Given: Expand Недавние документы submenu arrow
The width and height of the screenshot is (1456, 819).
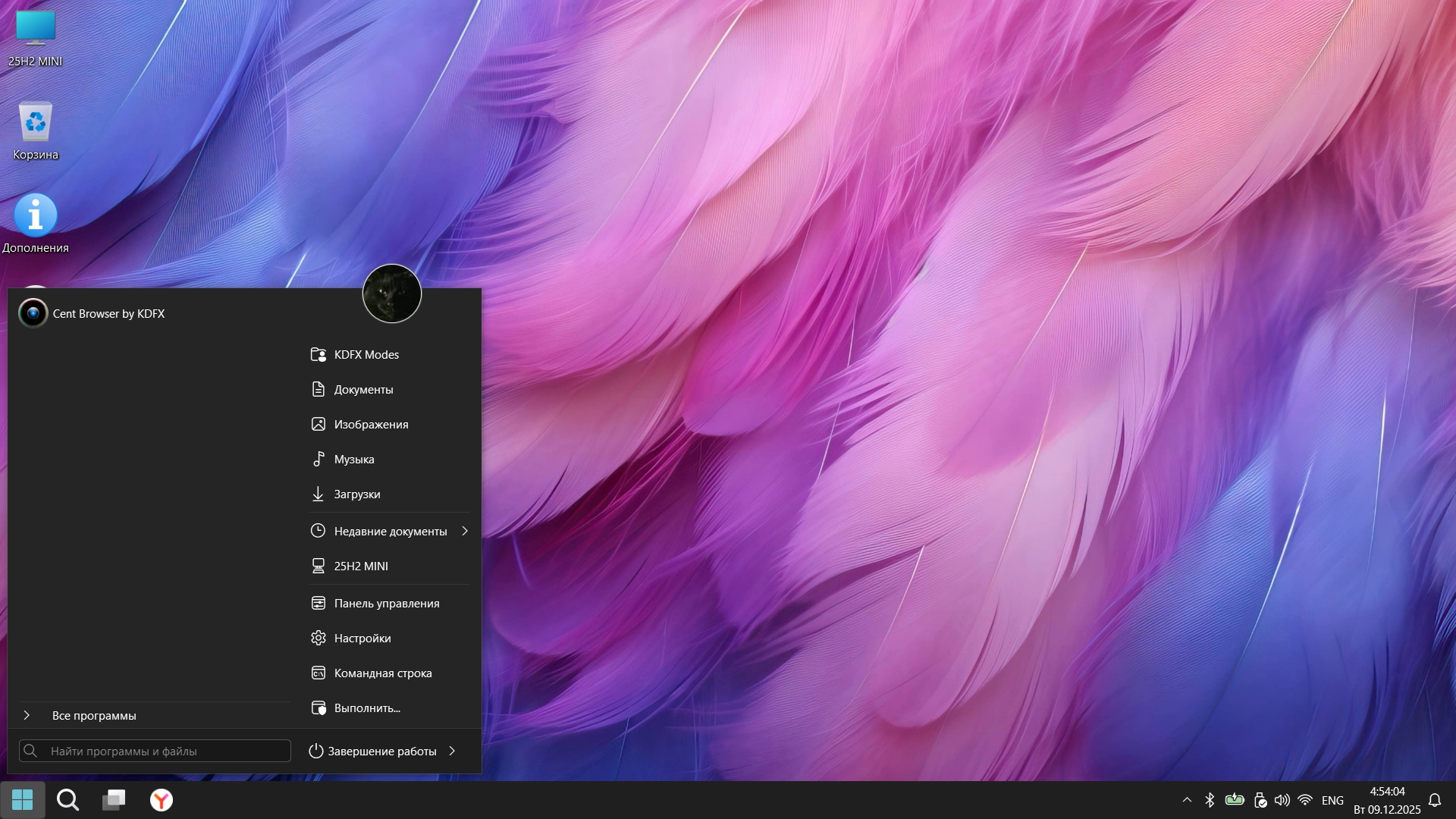Looking at the screenshot, I should coord(465,531).
